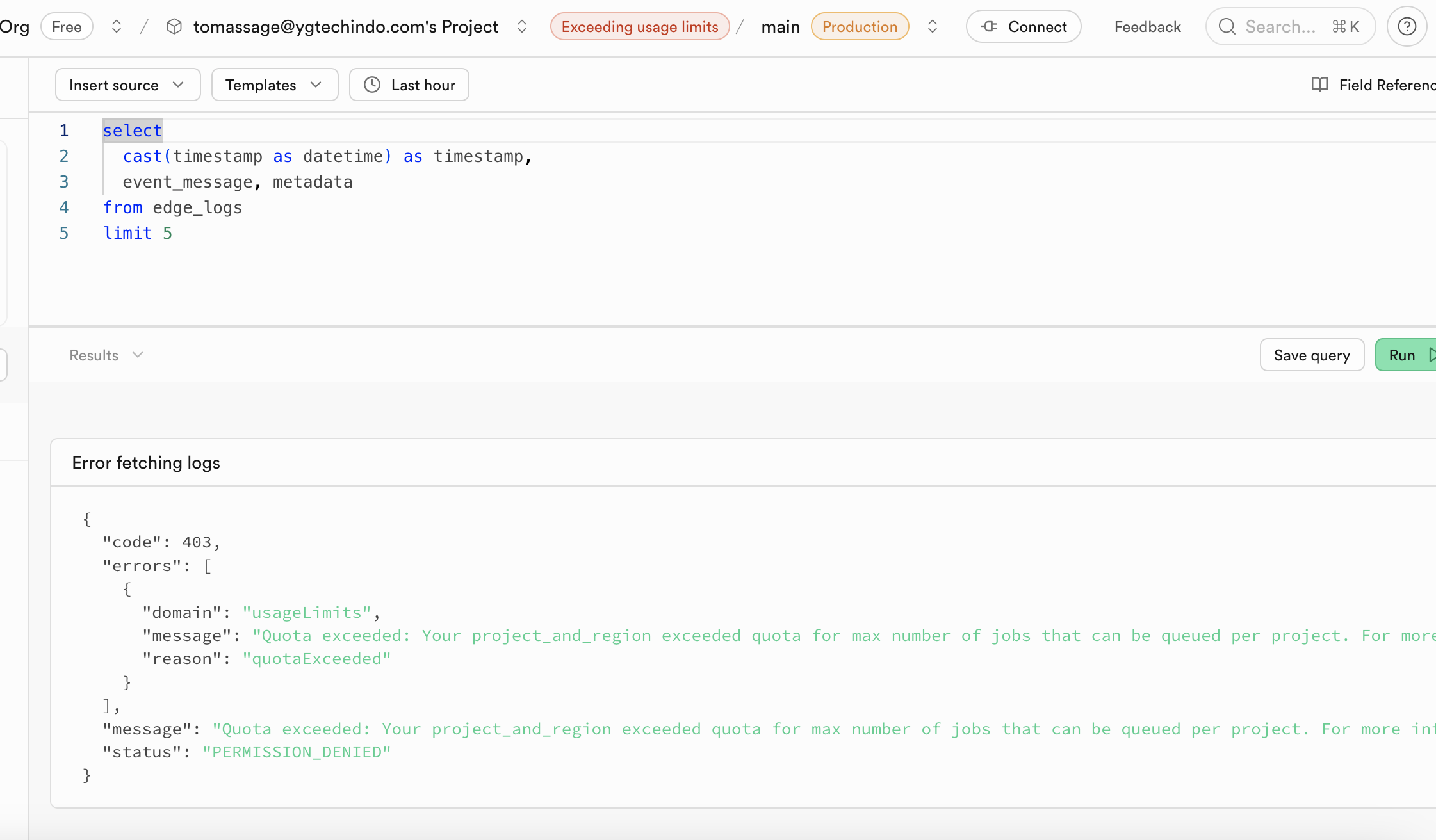Click the clock icon in Last hour
This screenshot has height=840, width=1436.
372,85
